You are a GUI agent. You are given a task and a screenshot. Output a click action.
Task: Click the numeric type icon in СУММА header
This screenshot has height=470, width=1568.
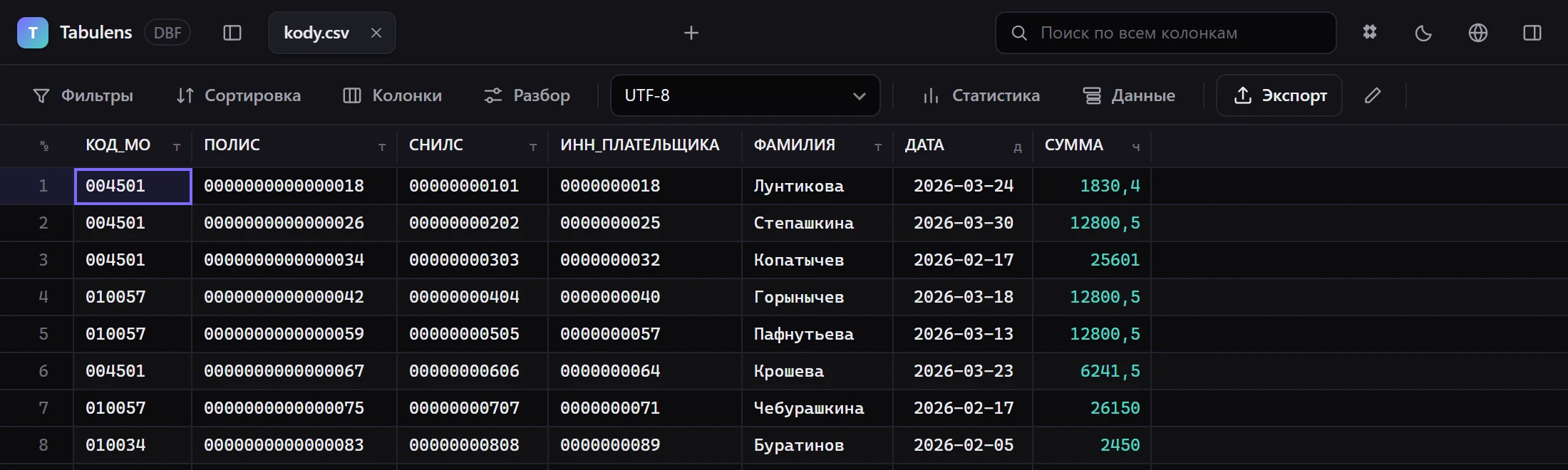1136,147
